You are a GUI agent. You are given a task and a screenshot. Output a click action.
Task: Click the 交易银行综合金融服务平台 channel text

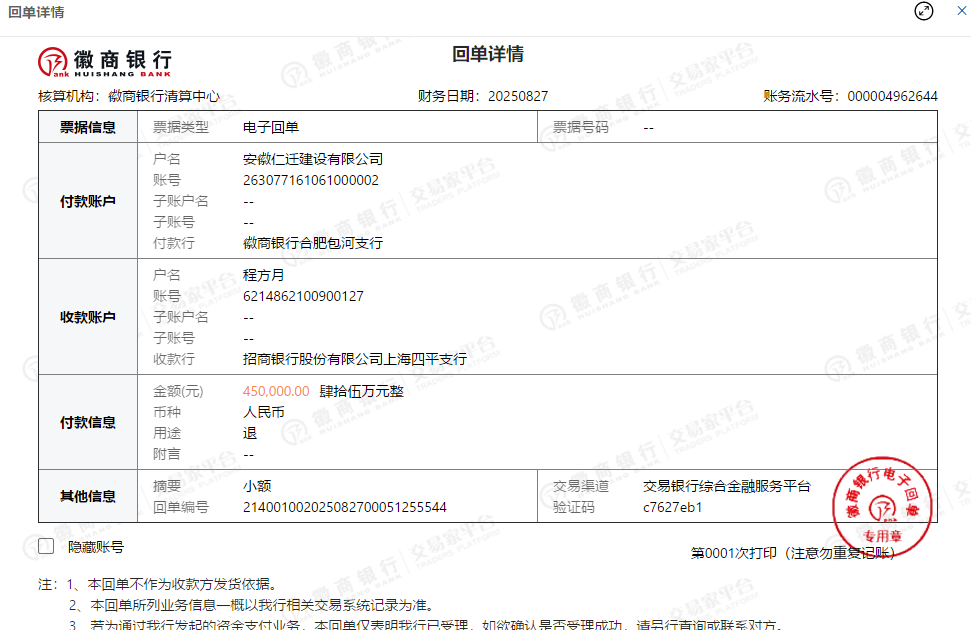[727, 486]
